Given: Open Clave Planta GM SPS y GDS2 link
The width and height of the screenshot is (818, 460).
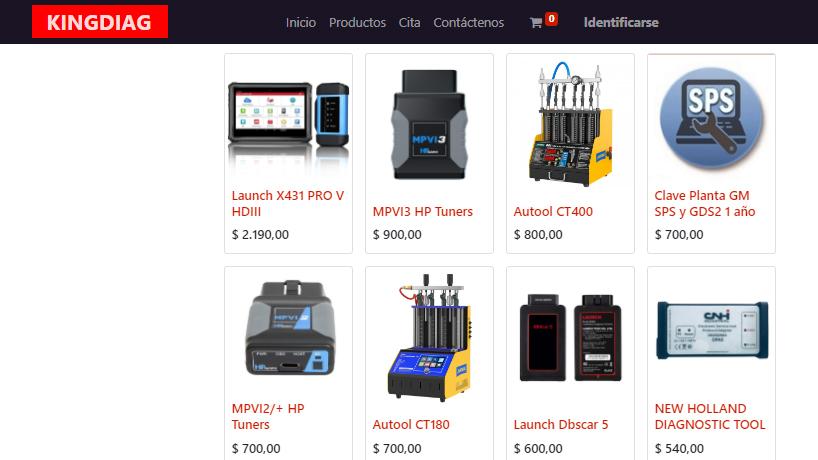Looking at the screenshot, I should pyautogui.click(x=705, y=203).
